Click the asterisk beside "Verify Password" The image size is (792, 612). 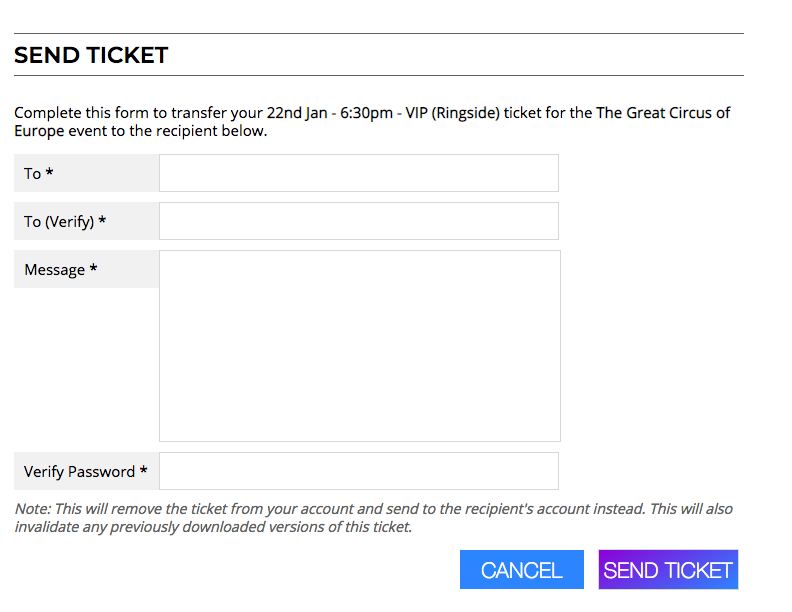coord(144,471)
